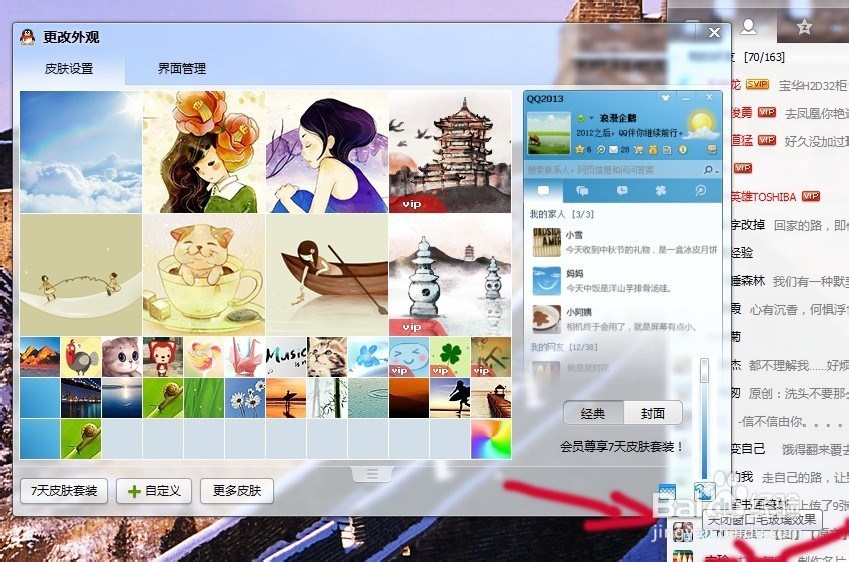This screenshot has height=562, width=849.
Task: Apply the swirl lollipop skin
Action: (204, 357)
